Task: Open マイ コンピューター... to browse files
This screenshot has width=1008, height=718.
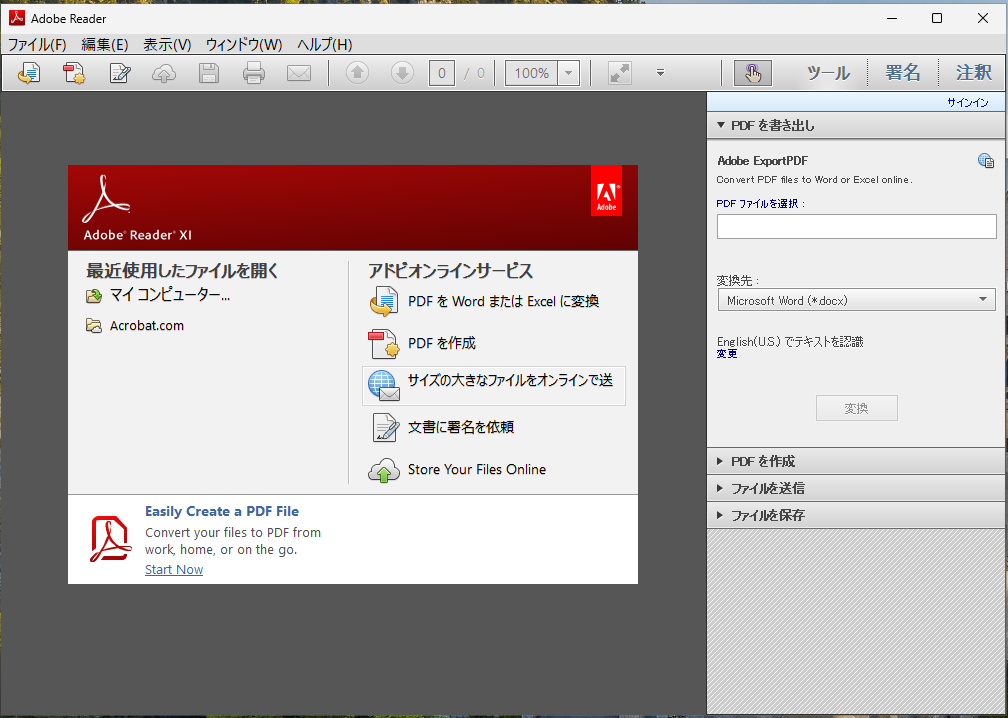Action: [169, 295]
